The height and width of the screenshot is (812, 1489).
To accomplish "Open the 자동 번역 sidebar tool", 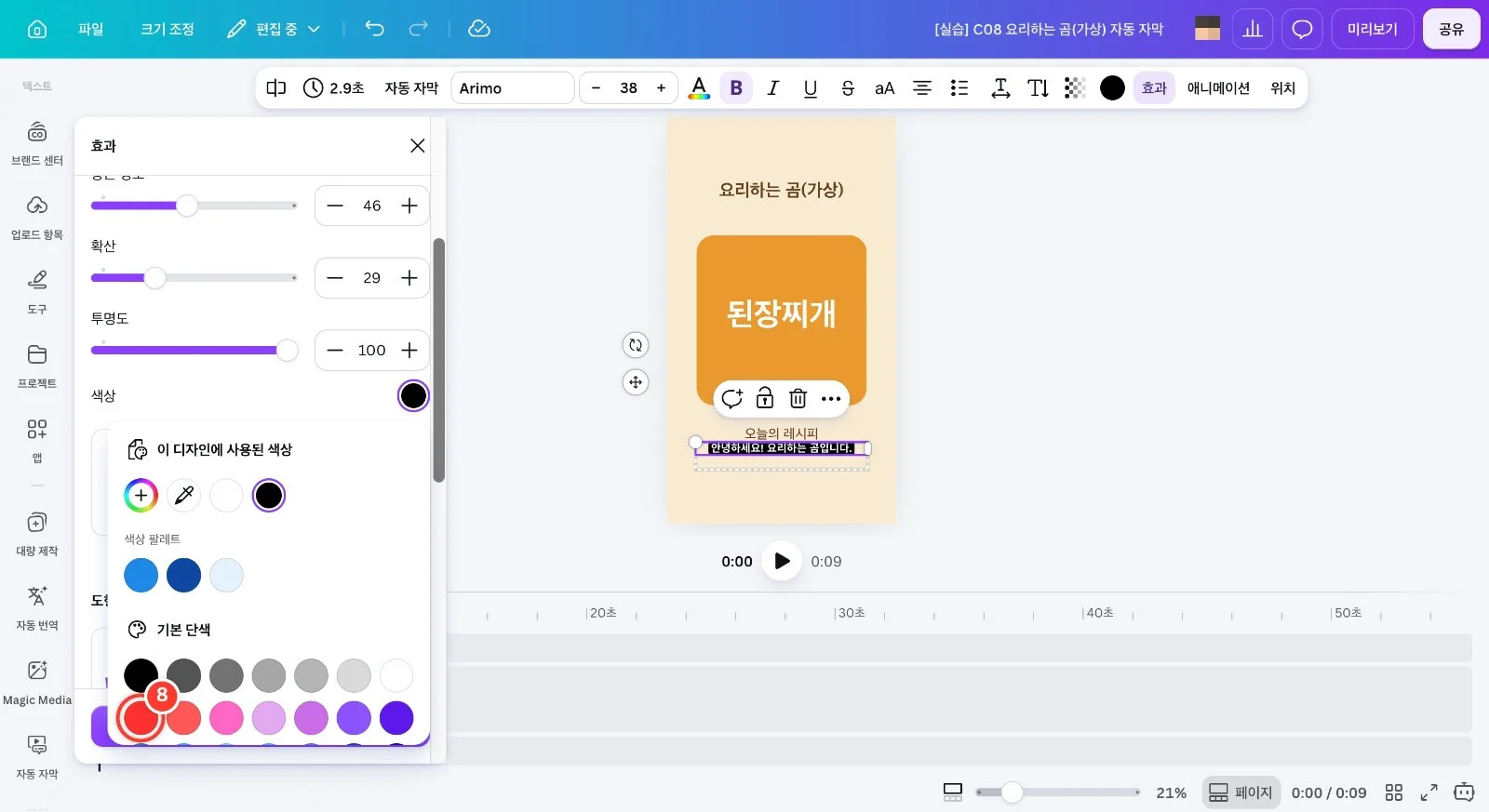I will tap(37, 608).
